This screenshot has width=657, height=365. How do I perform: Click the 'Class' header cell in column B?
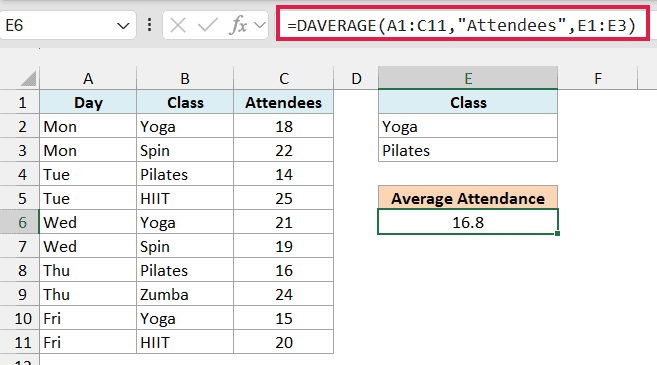185,103
